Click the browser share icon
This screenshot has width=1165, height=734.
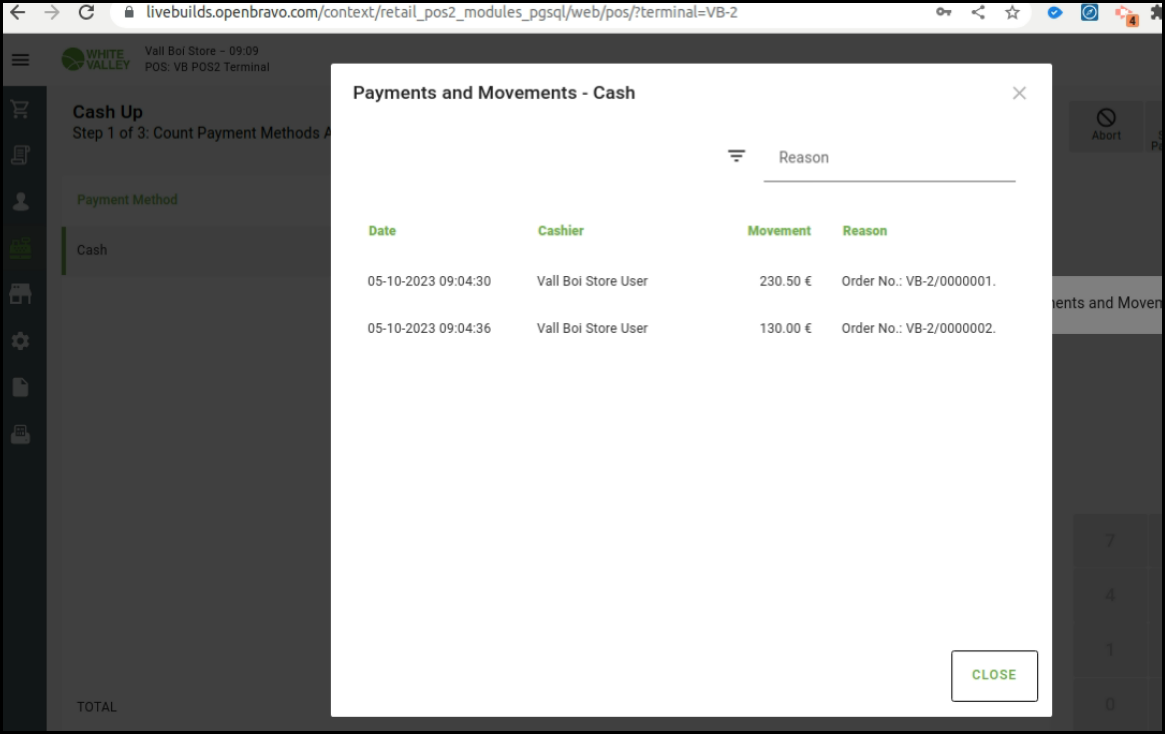point(978,12)
